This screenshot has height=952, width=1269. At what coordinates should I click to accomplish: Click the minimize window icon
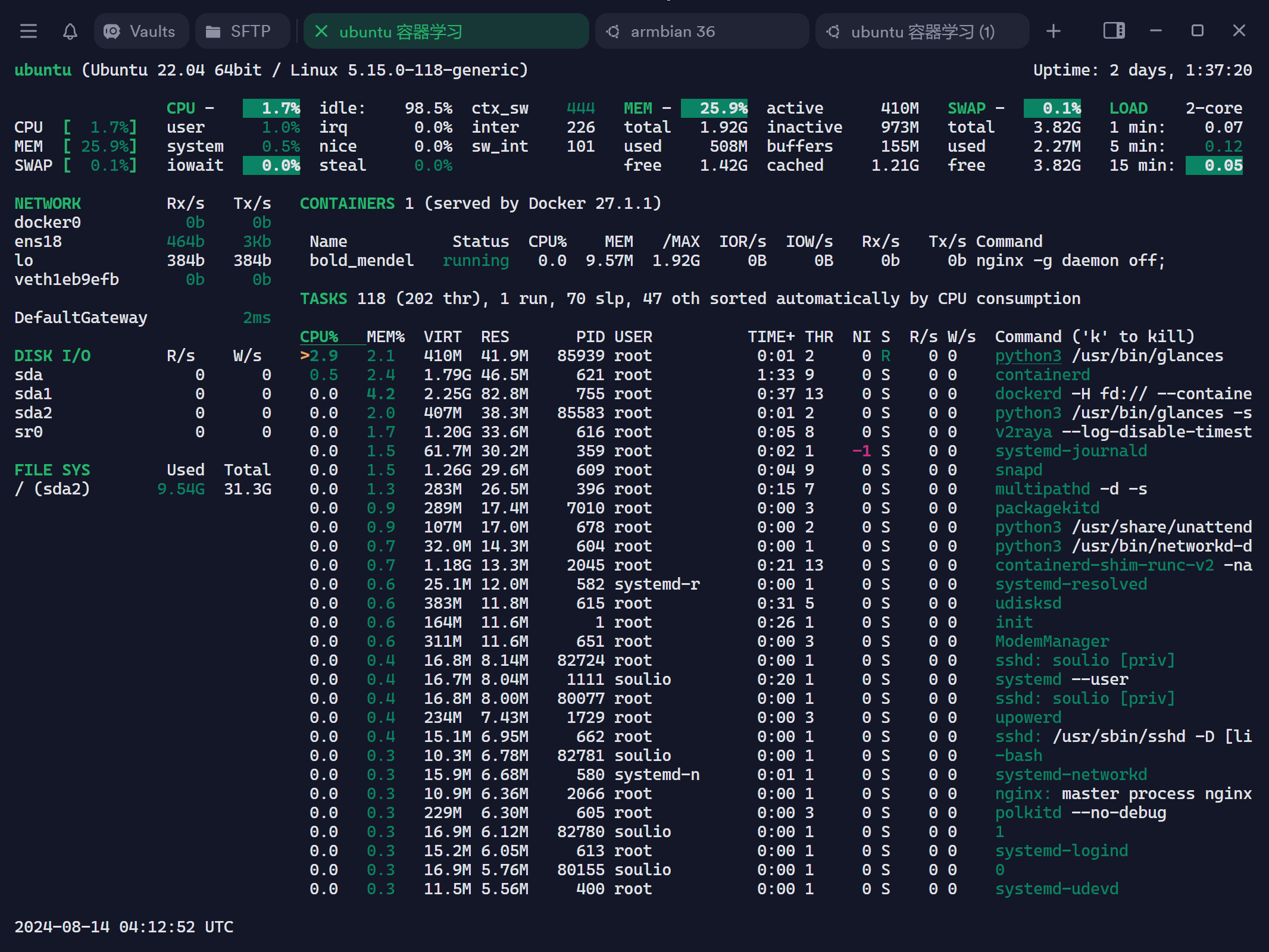(1155, 31)
